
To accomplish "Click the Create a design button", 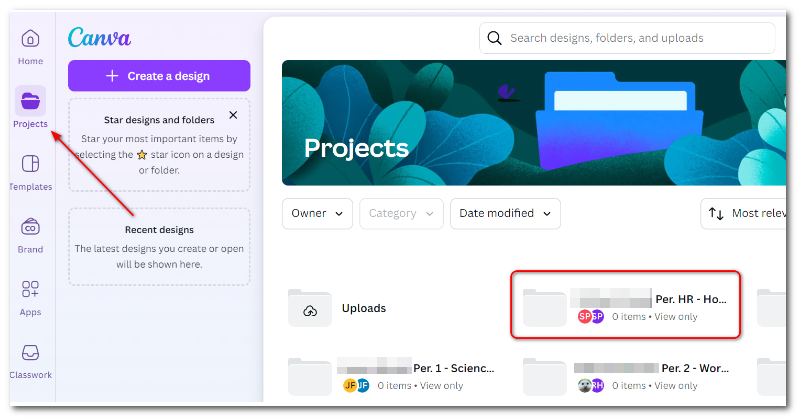I will click(159, 76).
